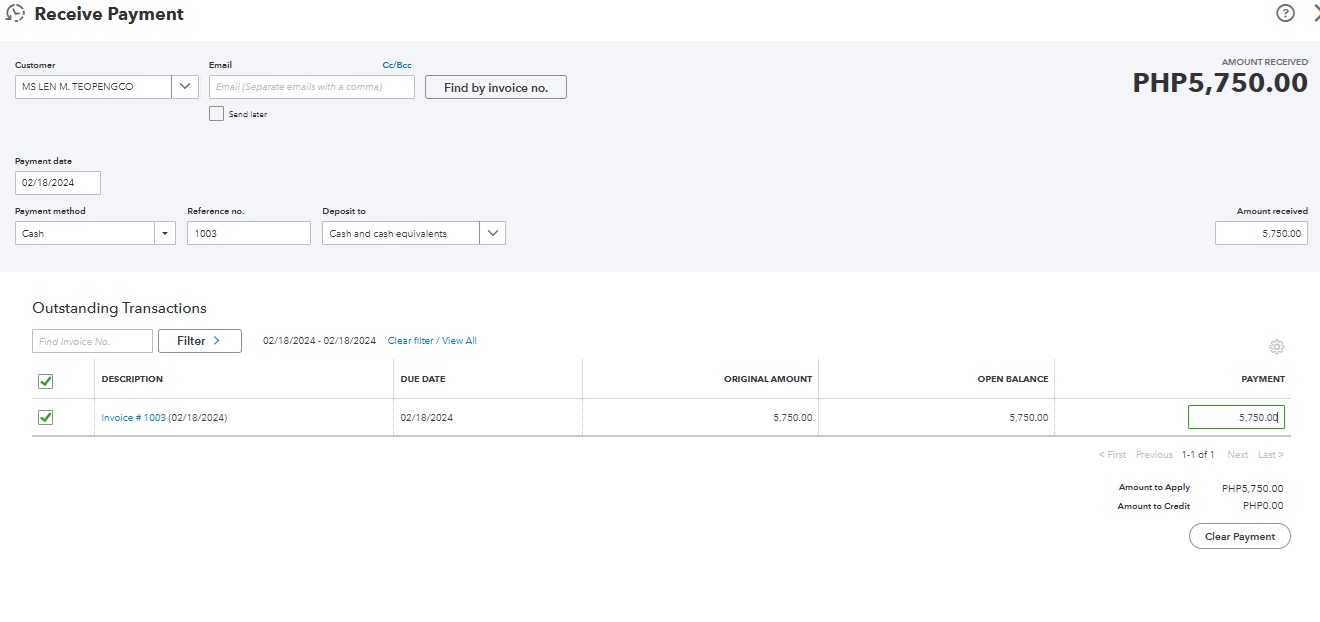Open the Payment method dropdown arrow
This screenshot has height=622, width=1320.
click(x=164, y=233)
